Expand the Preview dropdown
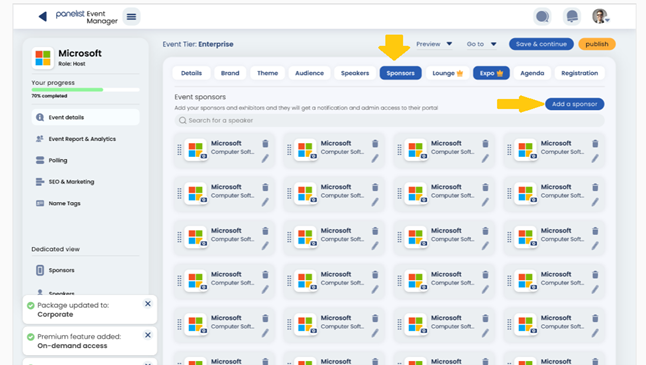 click(x=434, y=44)
